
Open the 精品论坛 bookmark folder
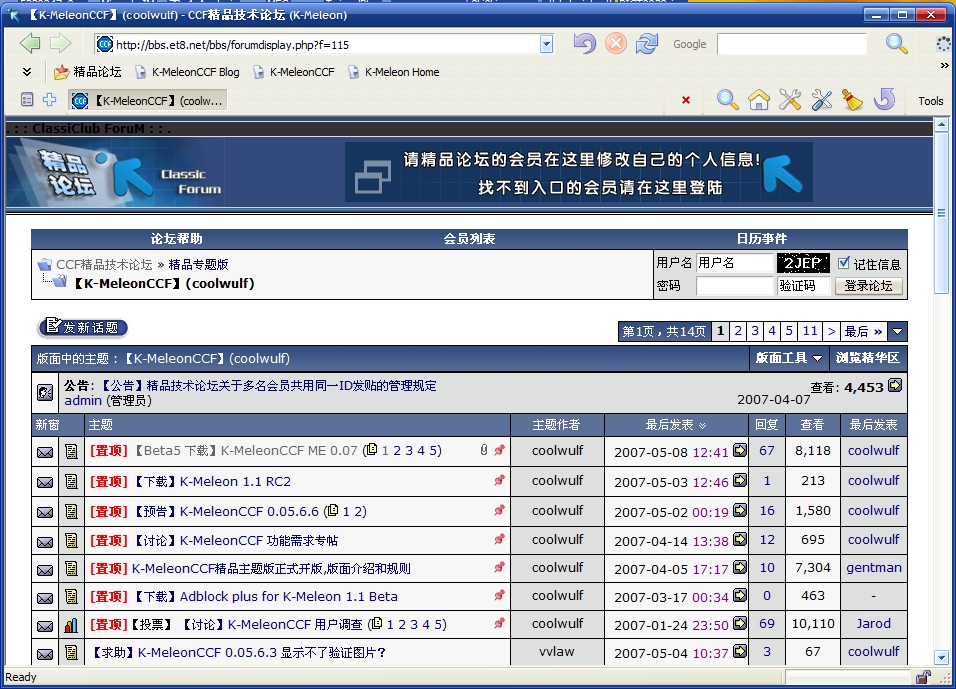click(x=88, y=72)
